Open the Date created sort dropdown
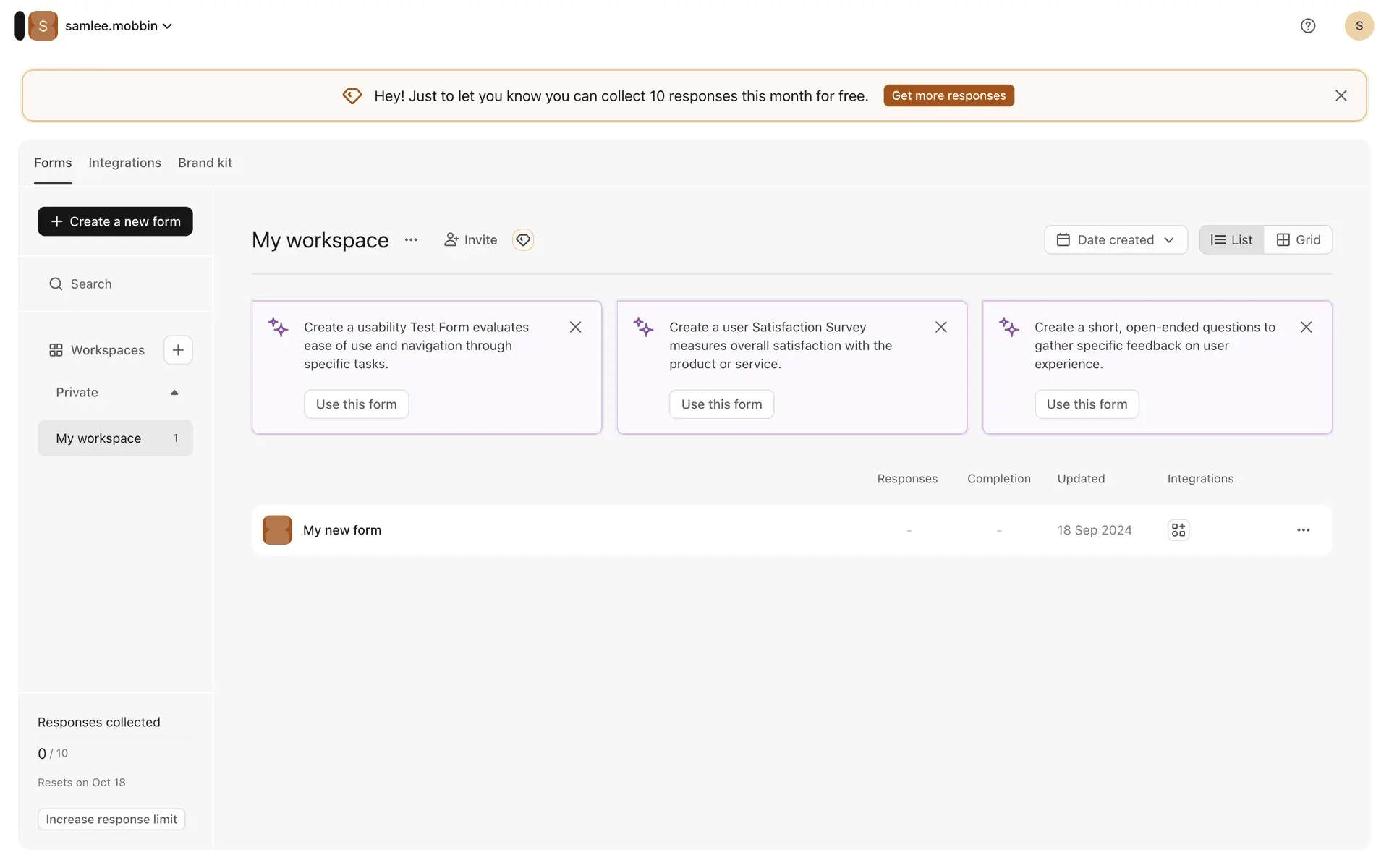Screen dimensions: 1389x868 [x=1115, y=239]
